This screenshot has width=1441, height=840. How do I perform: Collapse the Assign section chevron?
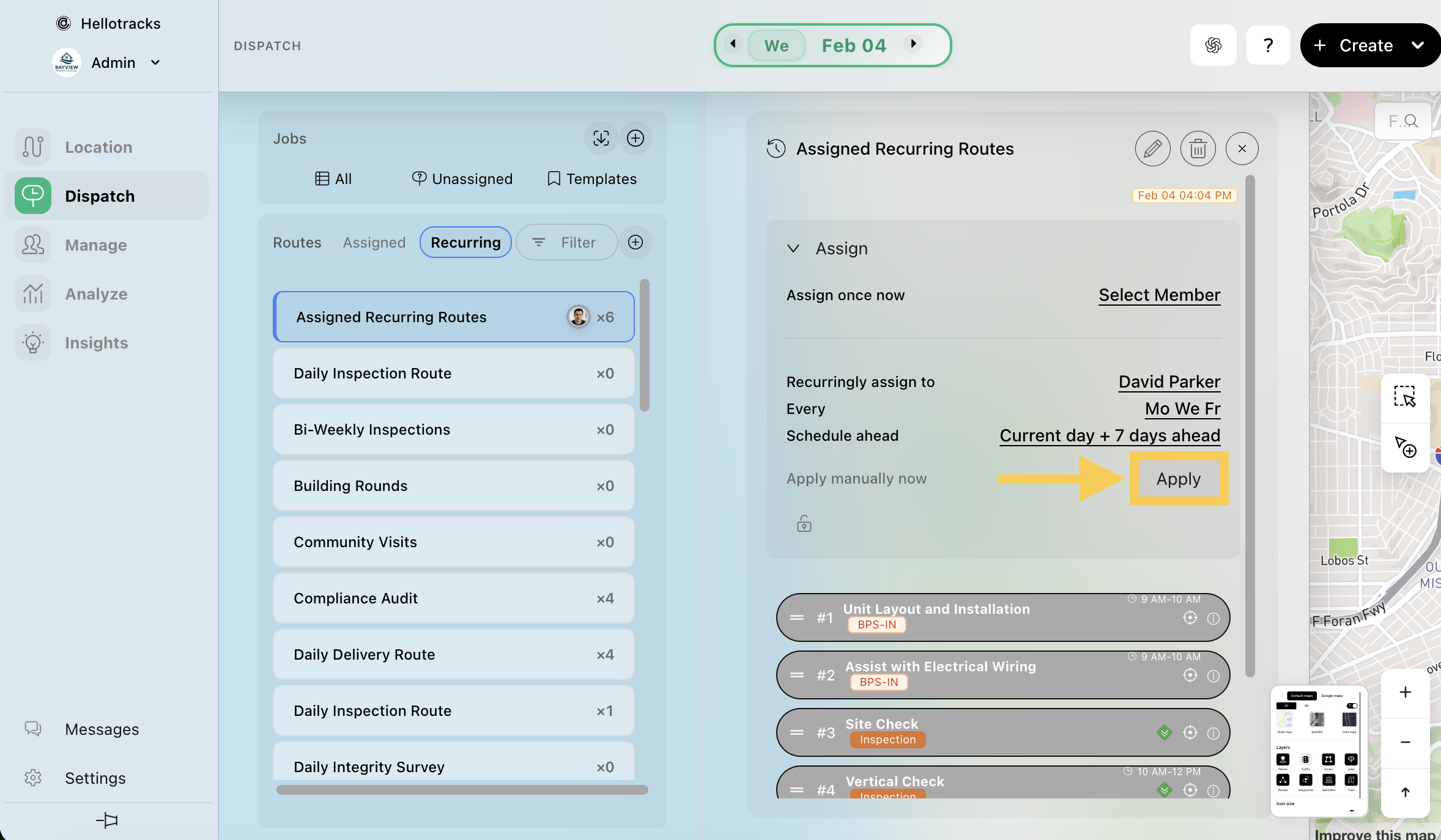[x=793, y=248]
